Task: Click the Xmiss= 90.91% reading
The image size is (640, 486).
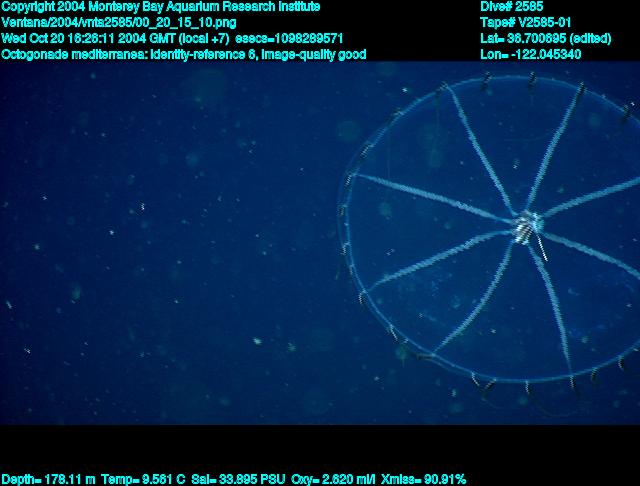Action: 423,479
